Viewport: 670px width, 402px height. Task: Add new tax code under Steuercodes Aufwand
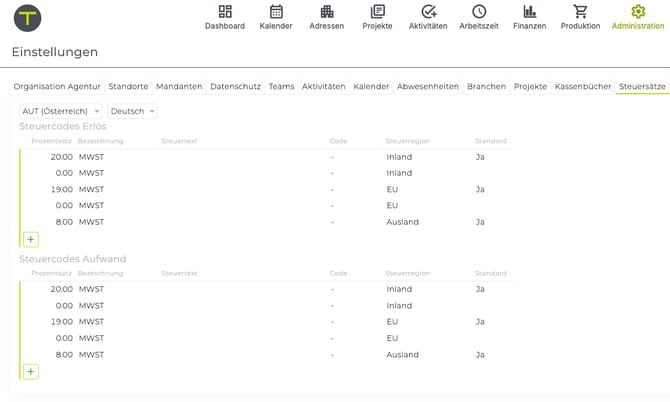[x=31, y=372]
